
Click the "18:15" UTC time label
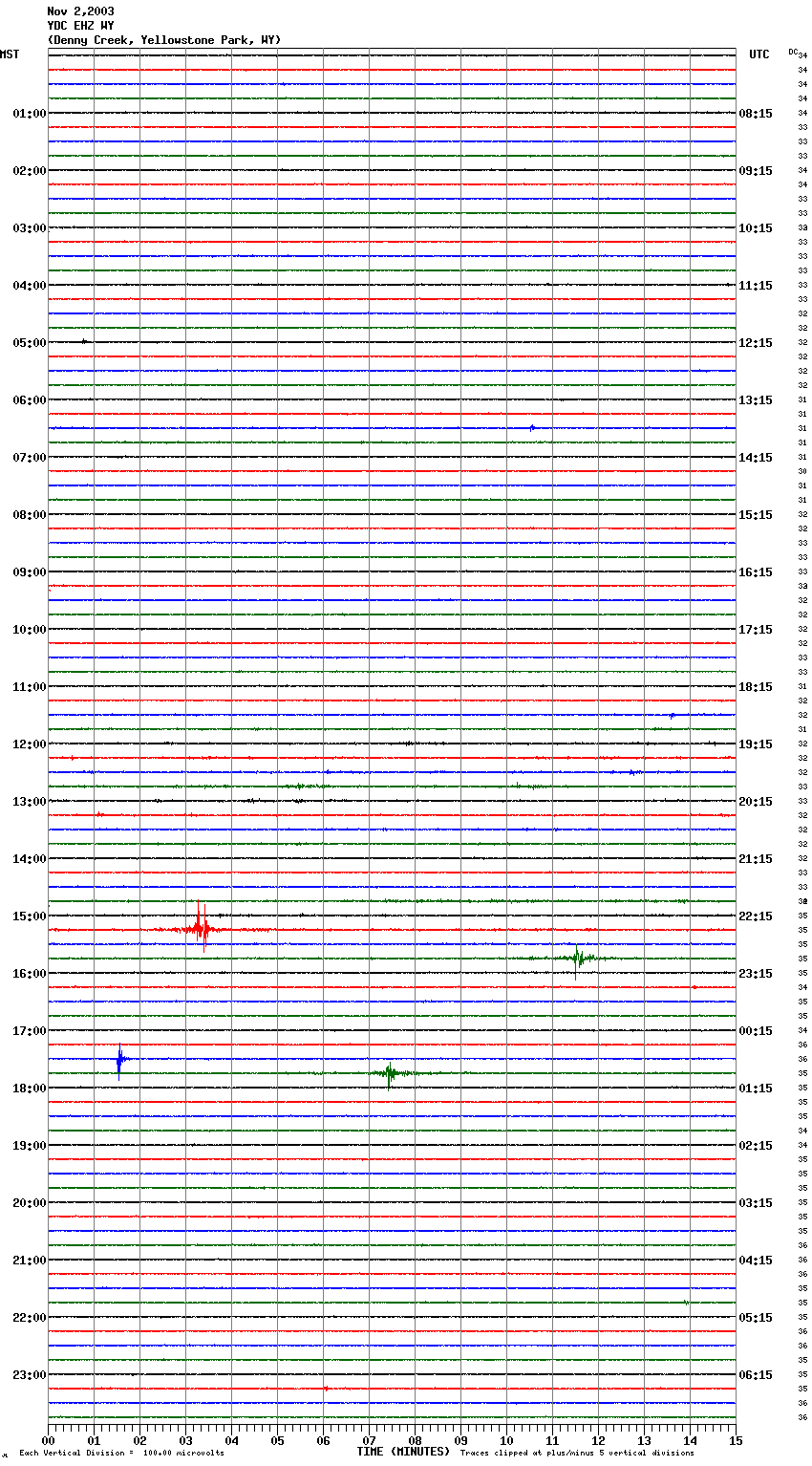(x=756, y=687)
